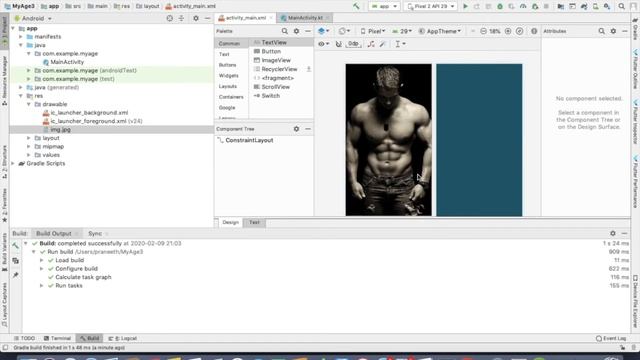Run the app with green play icon
Image resolution: width=640 pixels, height=360 pixels.
[x=465, y=6]
